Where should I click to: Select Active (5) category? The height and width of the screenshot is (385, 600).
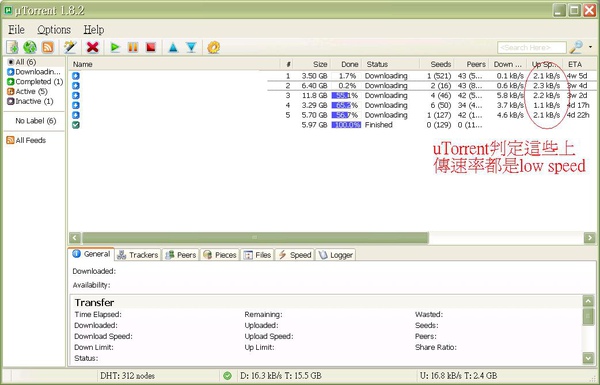coord(27,91)
